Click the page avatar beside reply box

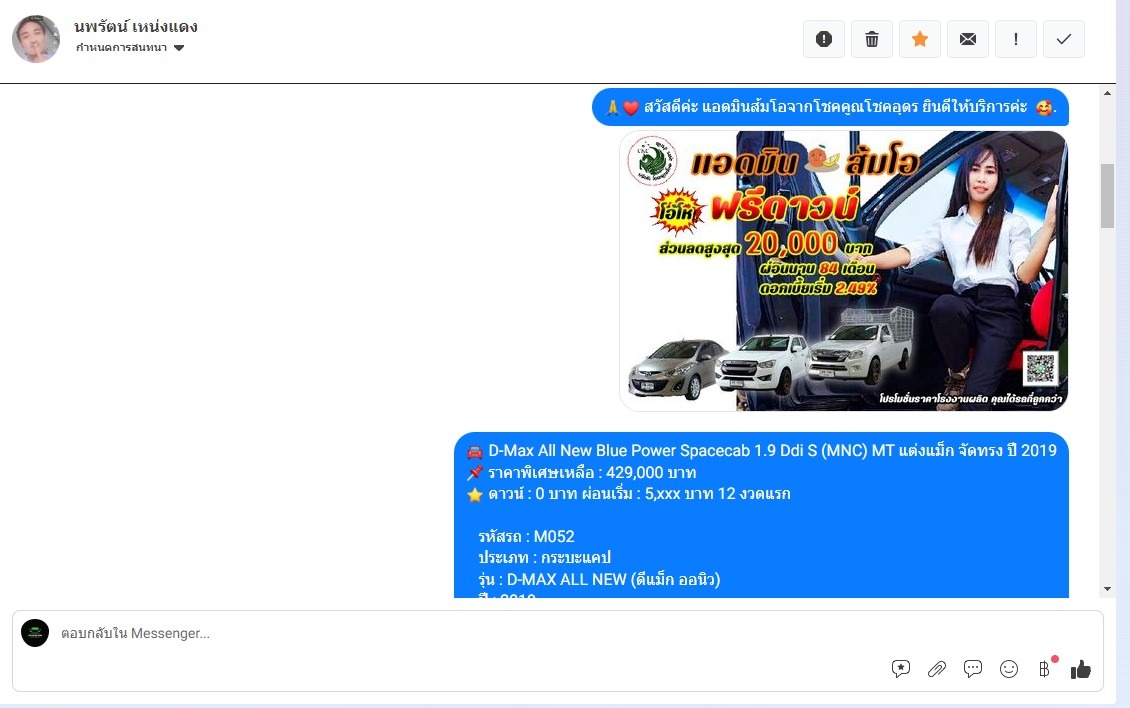pyautogui.click(x=35, y=633)
